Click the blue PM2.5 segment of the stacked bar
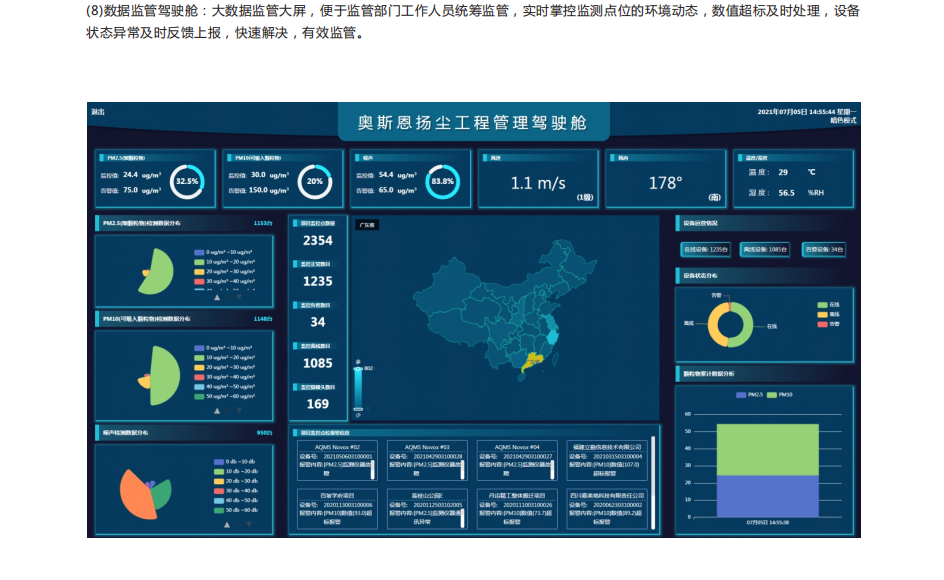Viewport: 944px width, 580px height. pos(768,496)
